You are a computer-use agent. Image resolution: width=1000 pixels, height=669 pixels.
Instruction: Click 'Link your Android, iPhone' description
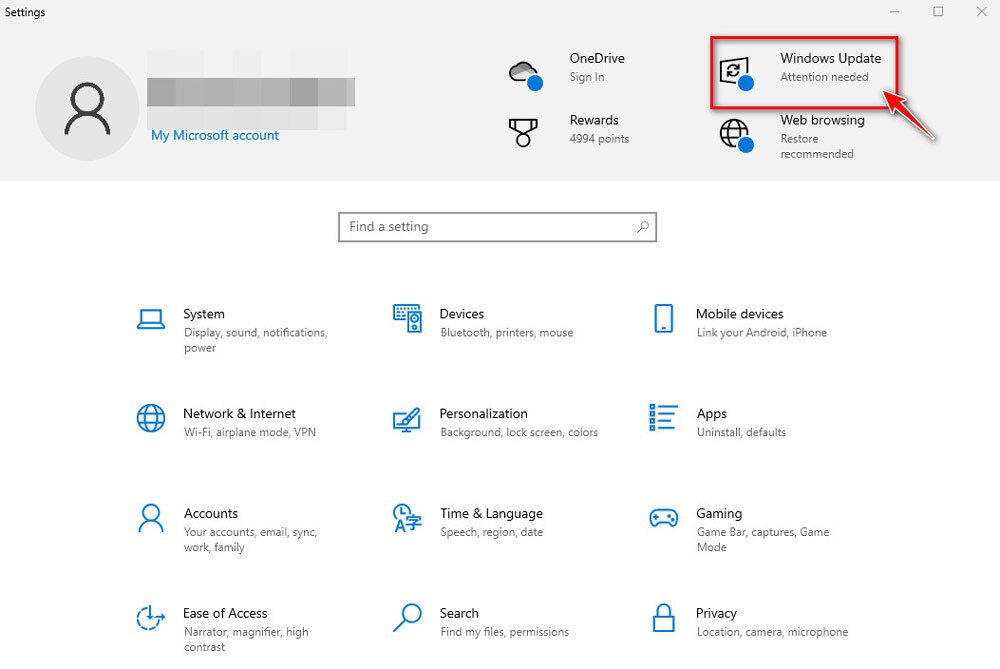tap(761, 332)
